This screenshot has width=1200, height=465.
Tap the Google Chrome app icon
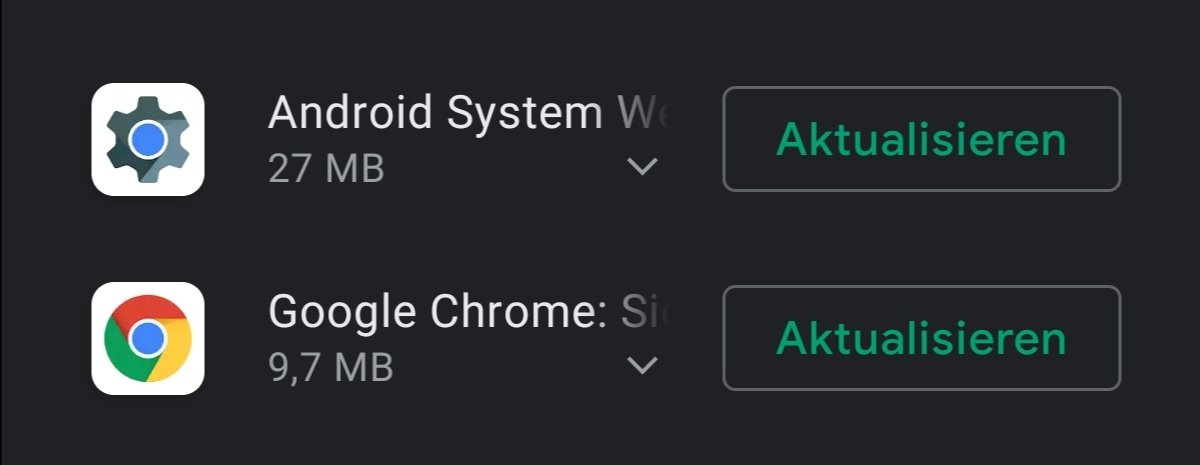(148, 338)
